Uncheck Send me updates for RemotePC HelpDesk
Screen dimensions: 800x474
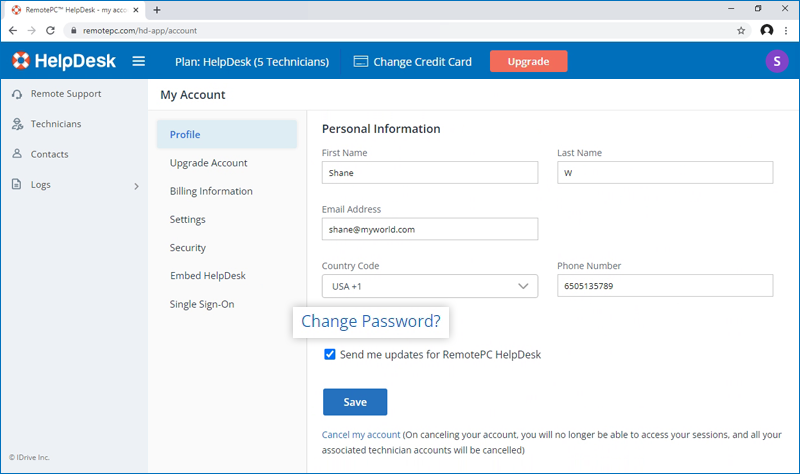coord(330,354)
